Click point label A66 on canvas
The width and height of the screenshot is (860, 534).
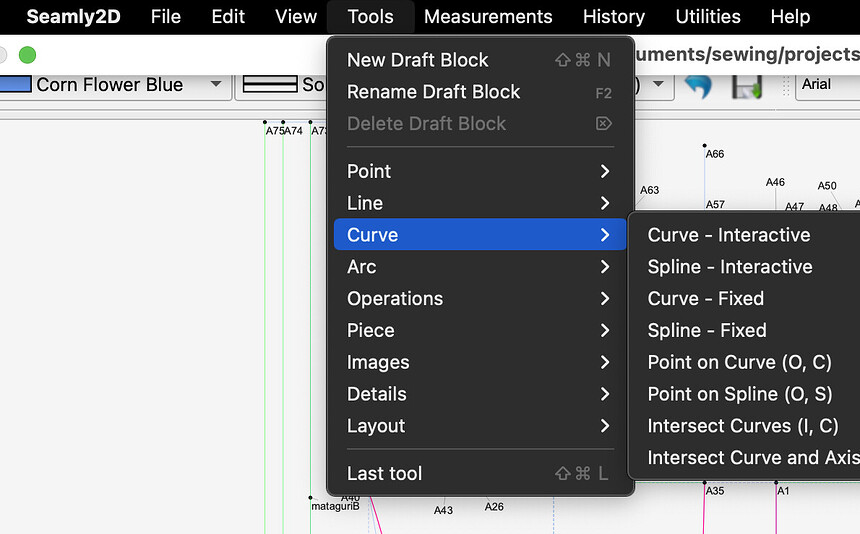715,154
